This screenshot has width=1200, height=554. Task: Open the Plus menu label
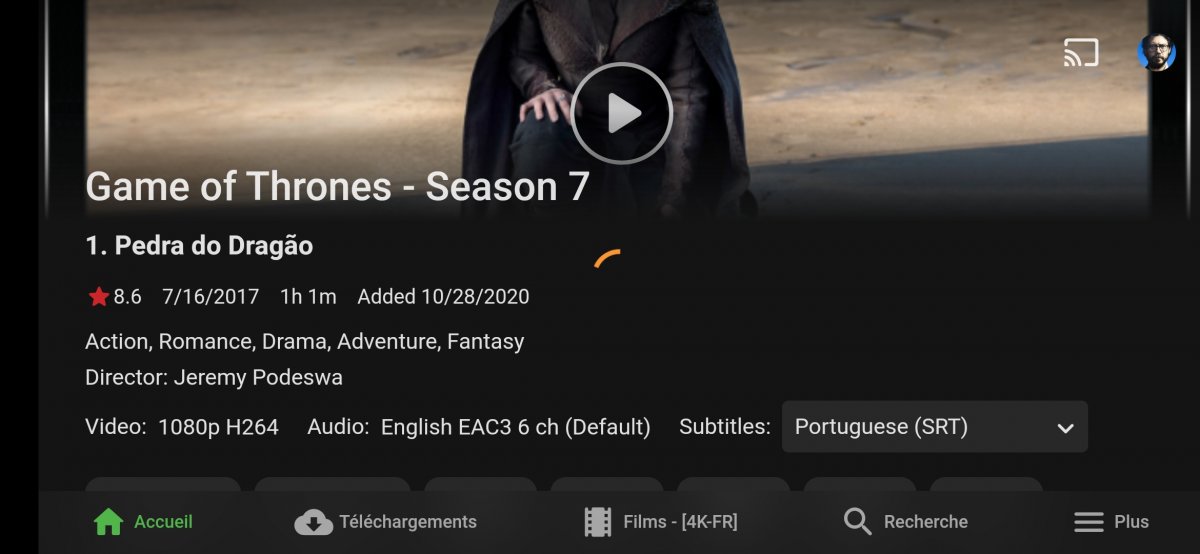(x=1132, y=522)
